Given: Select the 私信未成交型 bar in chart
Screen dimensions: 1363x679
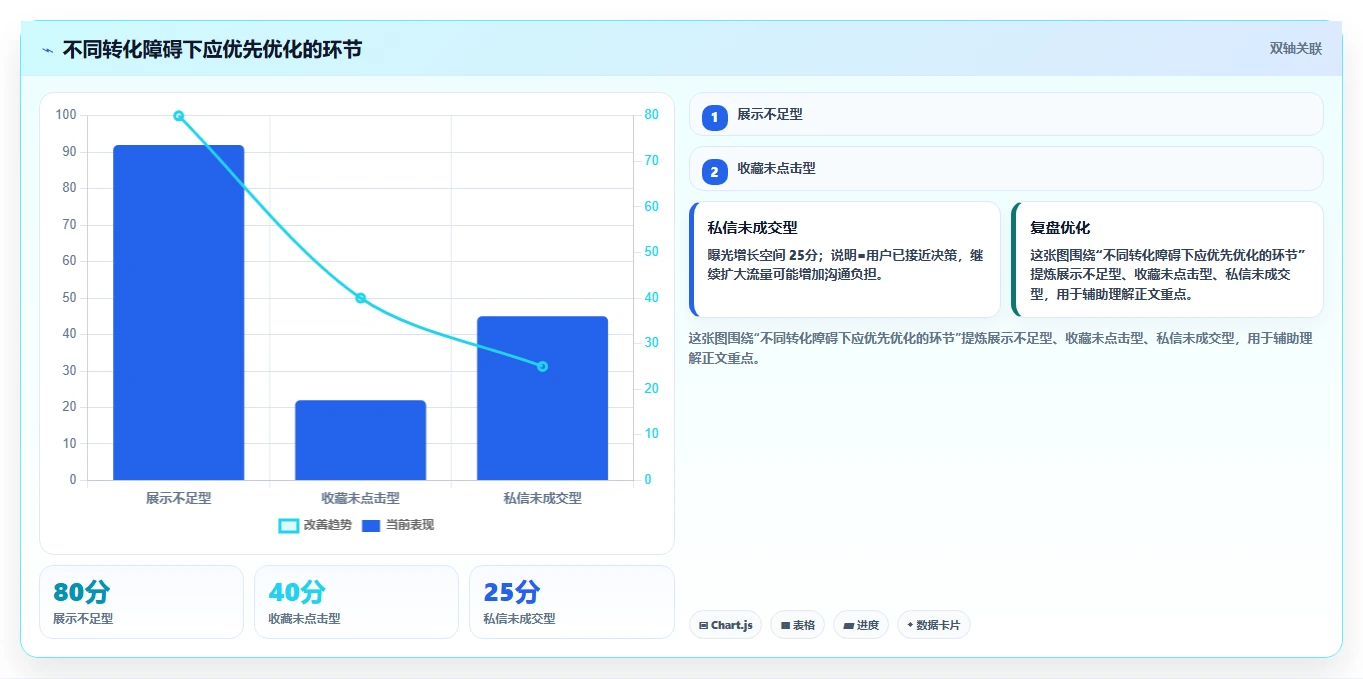Looking at the screenshot, I should tap(542, 398).
